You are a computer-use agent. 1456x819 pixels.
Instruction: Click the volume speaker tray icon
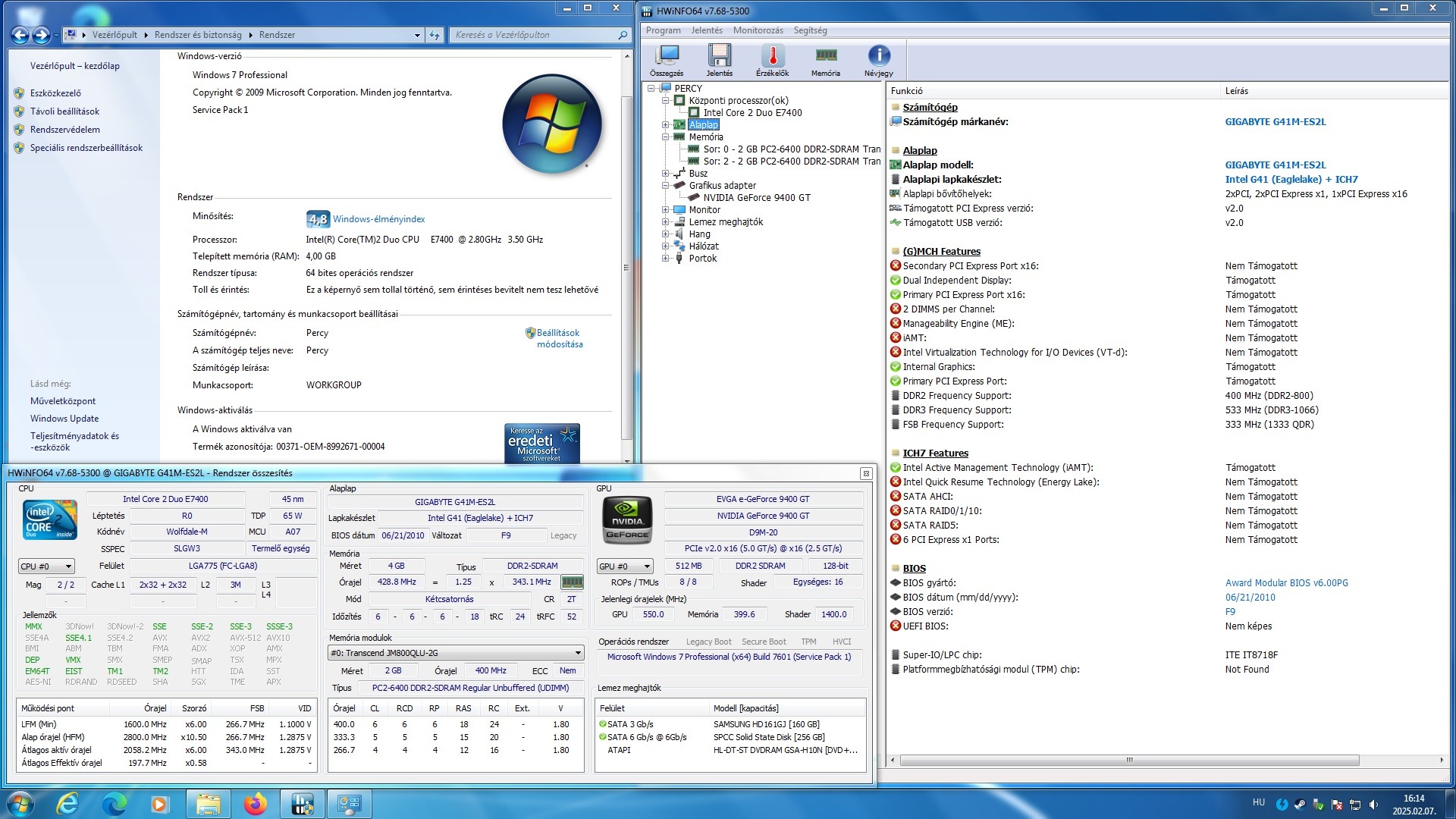1373,805
